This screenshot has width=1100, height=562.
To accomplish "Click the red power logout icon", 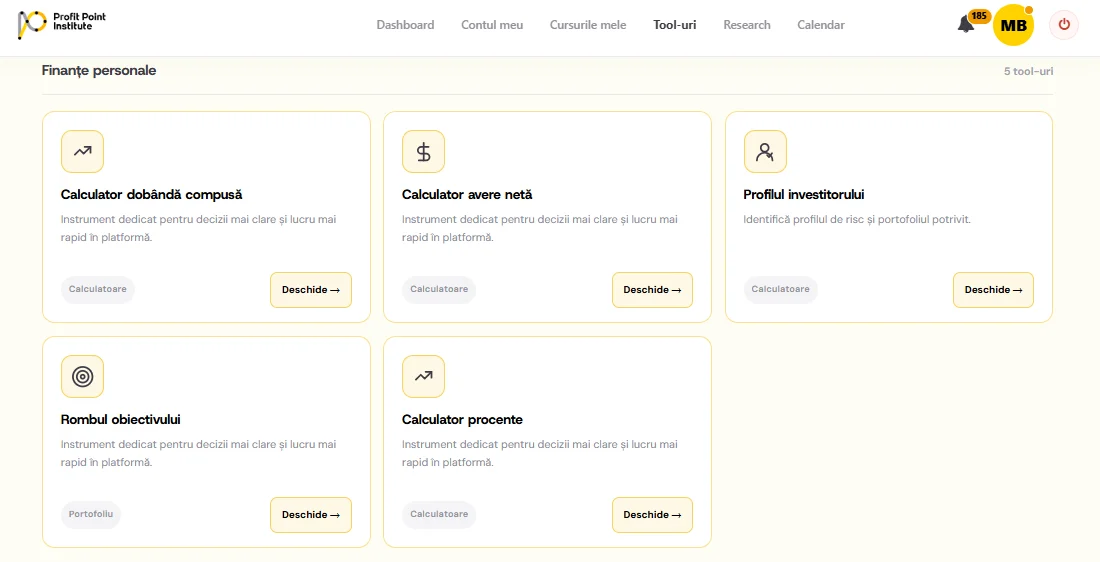I will [1064, 25].
